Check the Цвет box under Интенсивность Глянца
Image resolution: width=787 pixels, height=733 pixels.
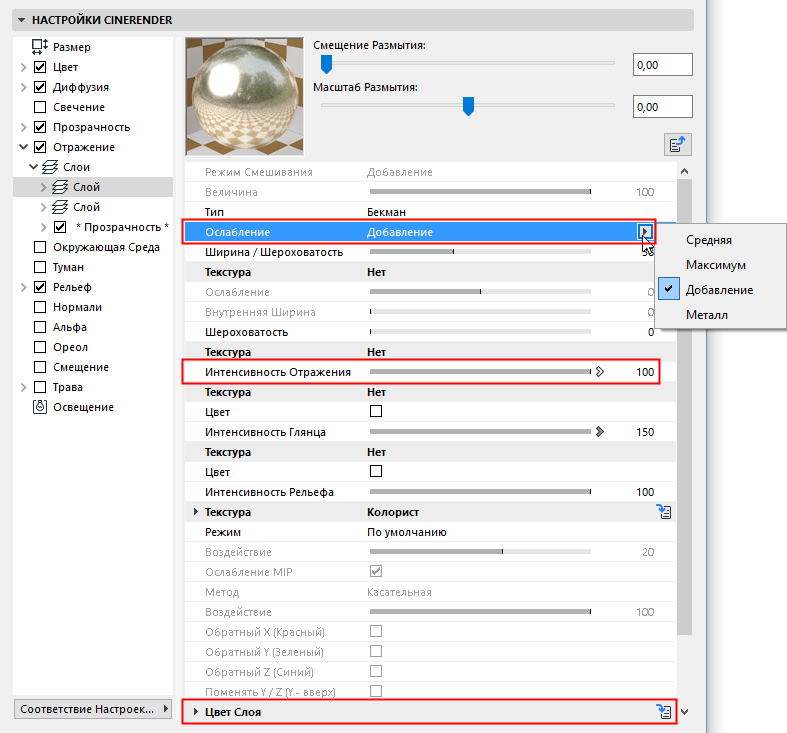[376, 471]
